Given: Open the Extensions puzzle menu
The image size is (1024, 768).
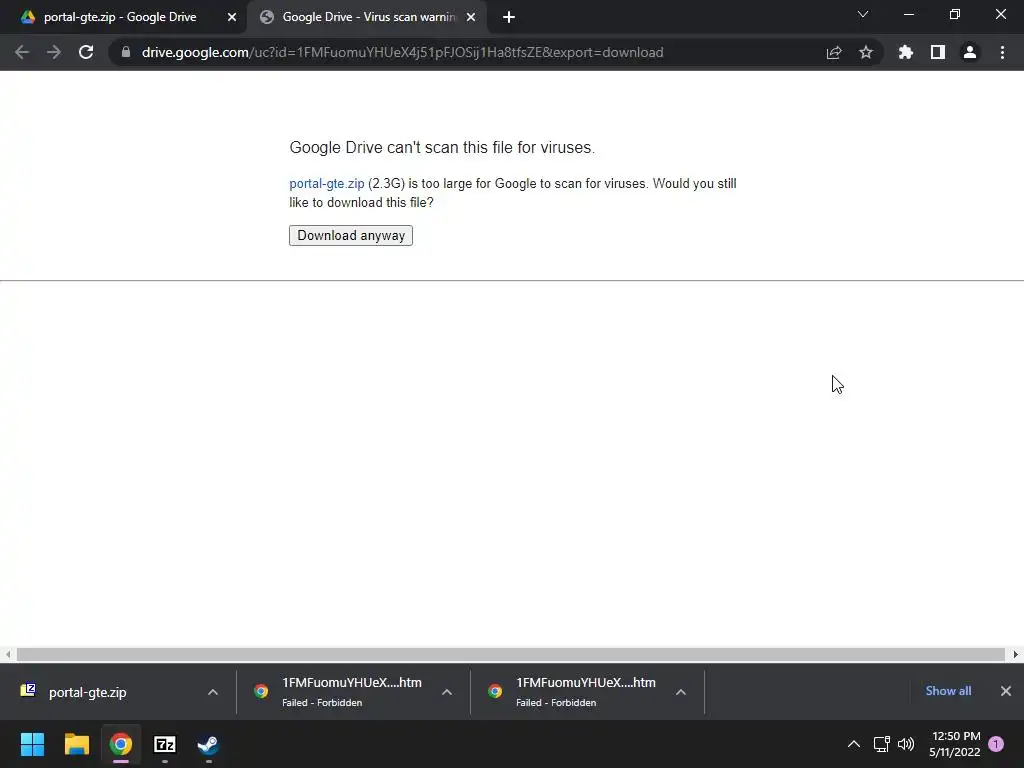Looking at the screenshot, I should pos(906,52).
